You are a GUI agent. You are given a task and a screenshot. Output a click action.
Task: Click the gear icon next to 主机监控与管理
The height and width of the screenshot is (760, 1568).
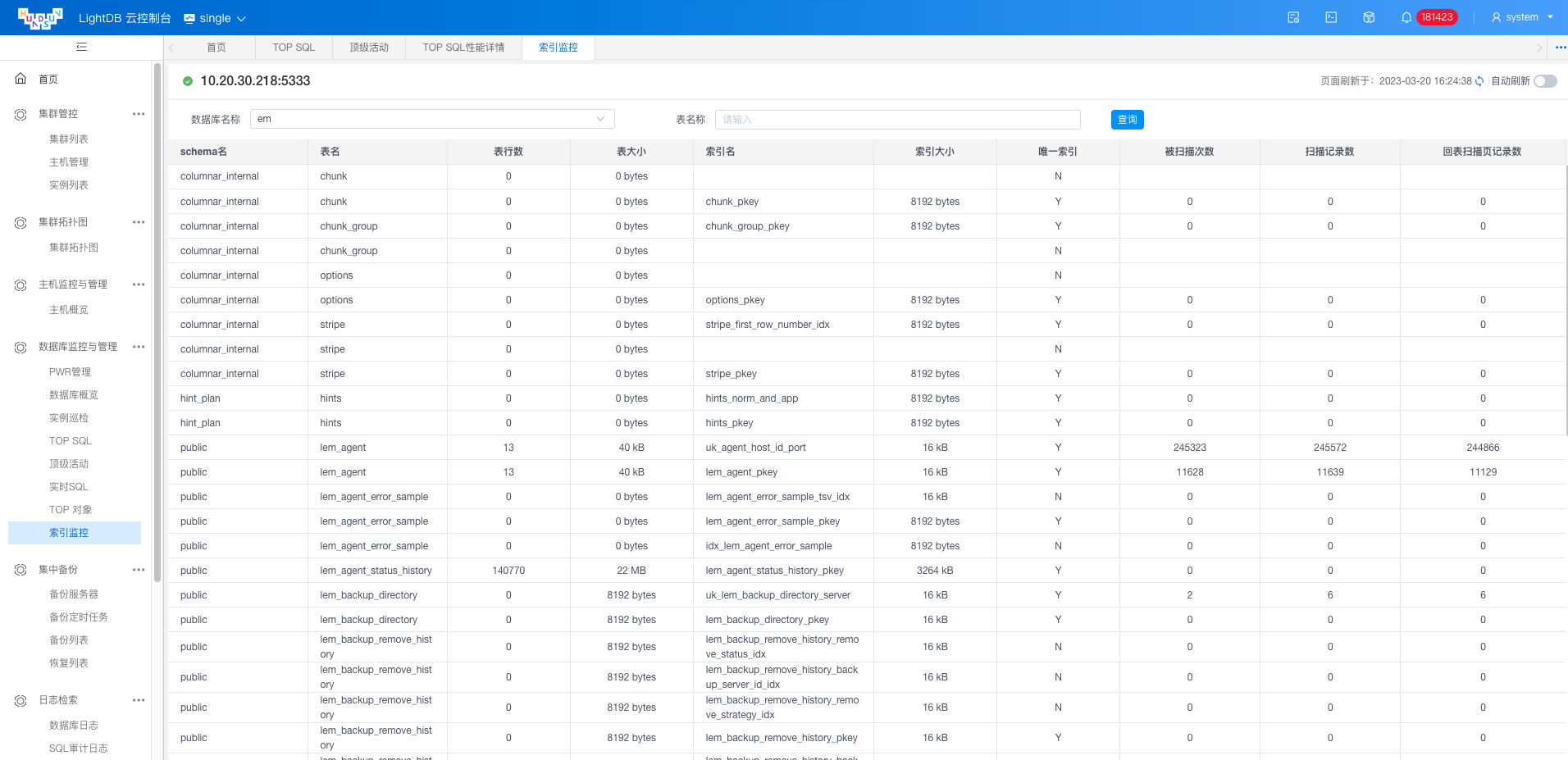click(21, 284)
